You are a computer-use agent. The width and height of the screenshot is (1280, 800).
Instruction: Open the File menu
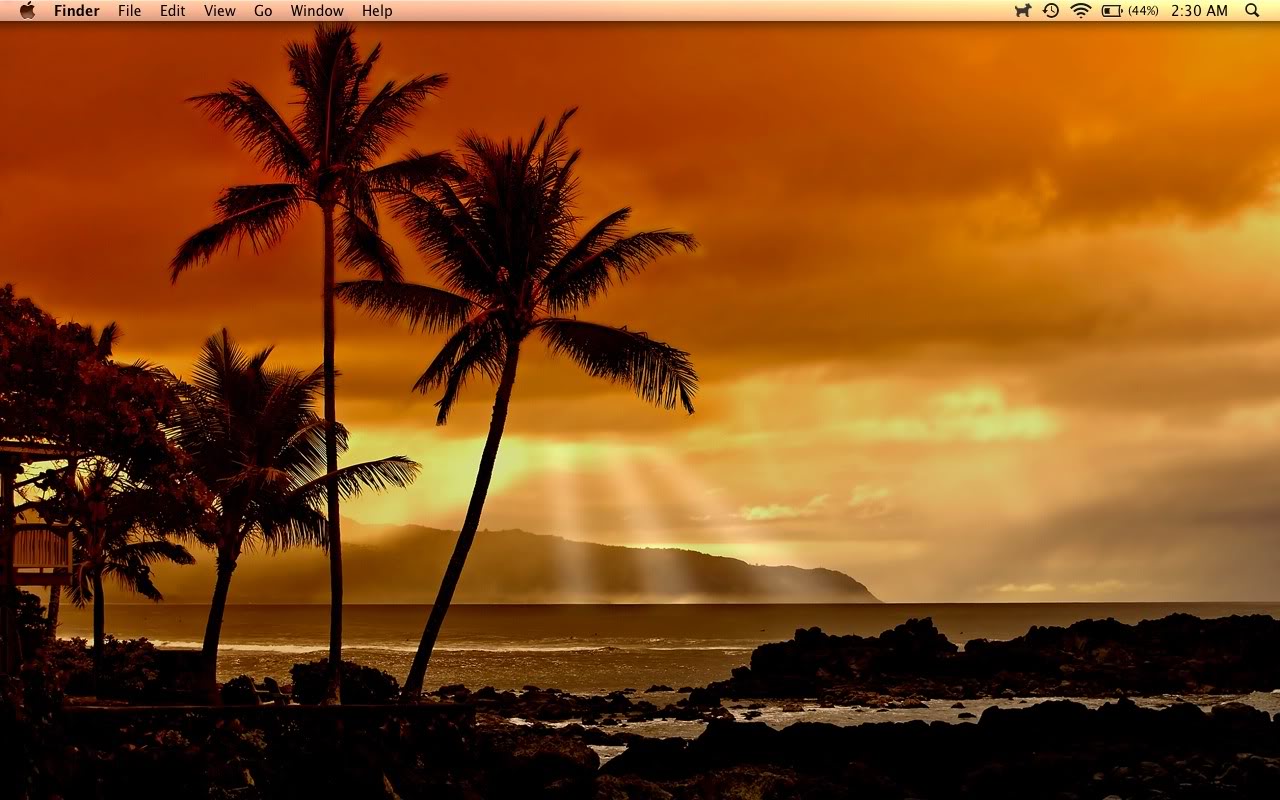pyautogui.click(x=129, y=11)
